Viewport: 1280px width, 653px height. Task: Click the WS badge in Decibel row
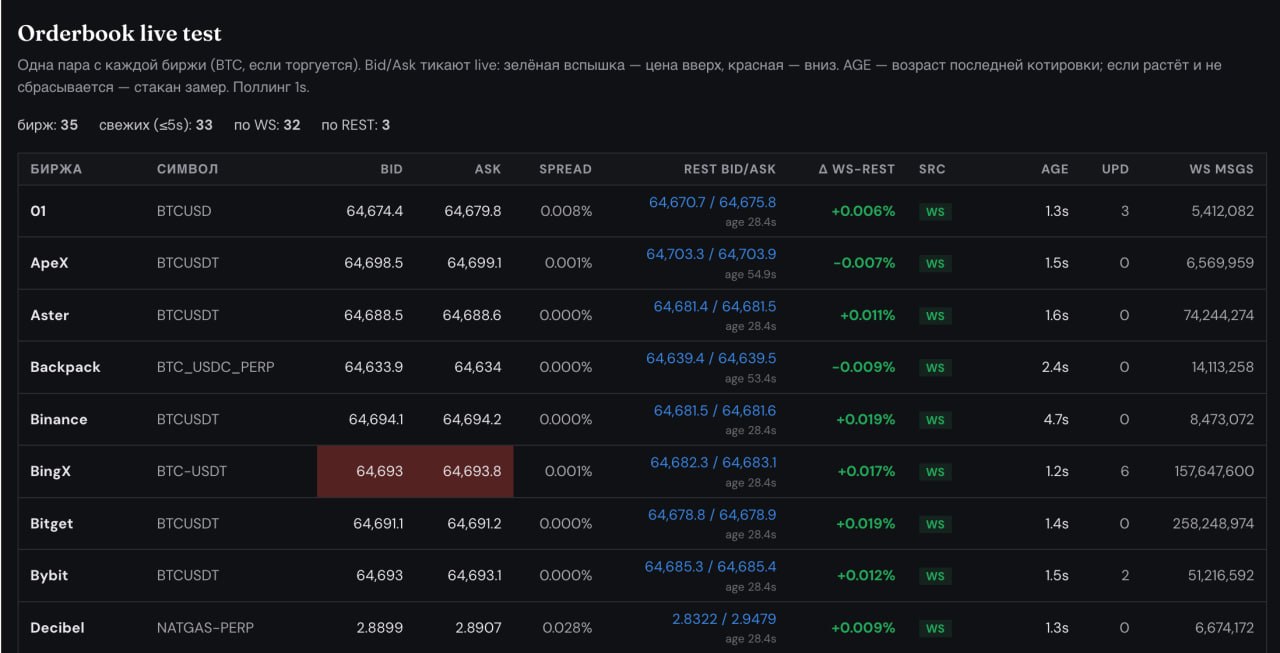pyautogui.click(x=935, y=628)
